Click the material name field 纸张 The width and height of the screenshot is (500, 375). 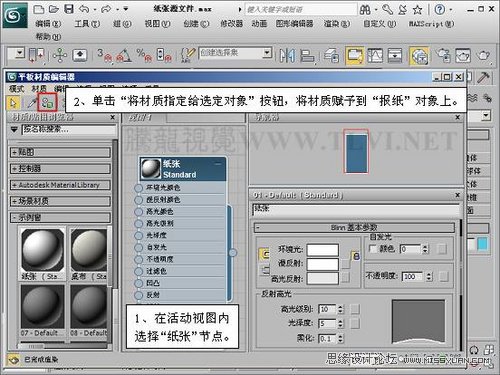(x=356, y=209)
